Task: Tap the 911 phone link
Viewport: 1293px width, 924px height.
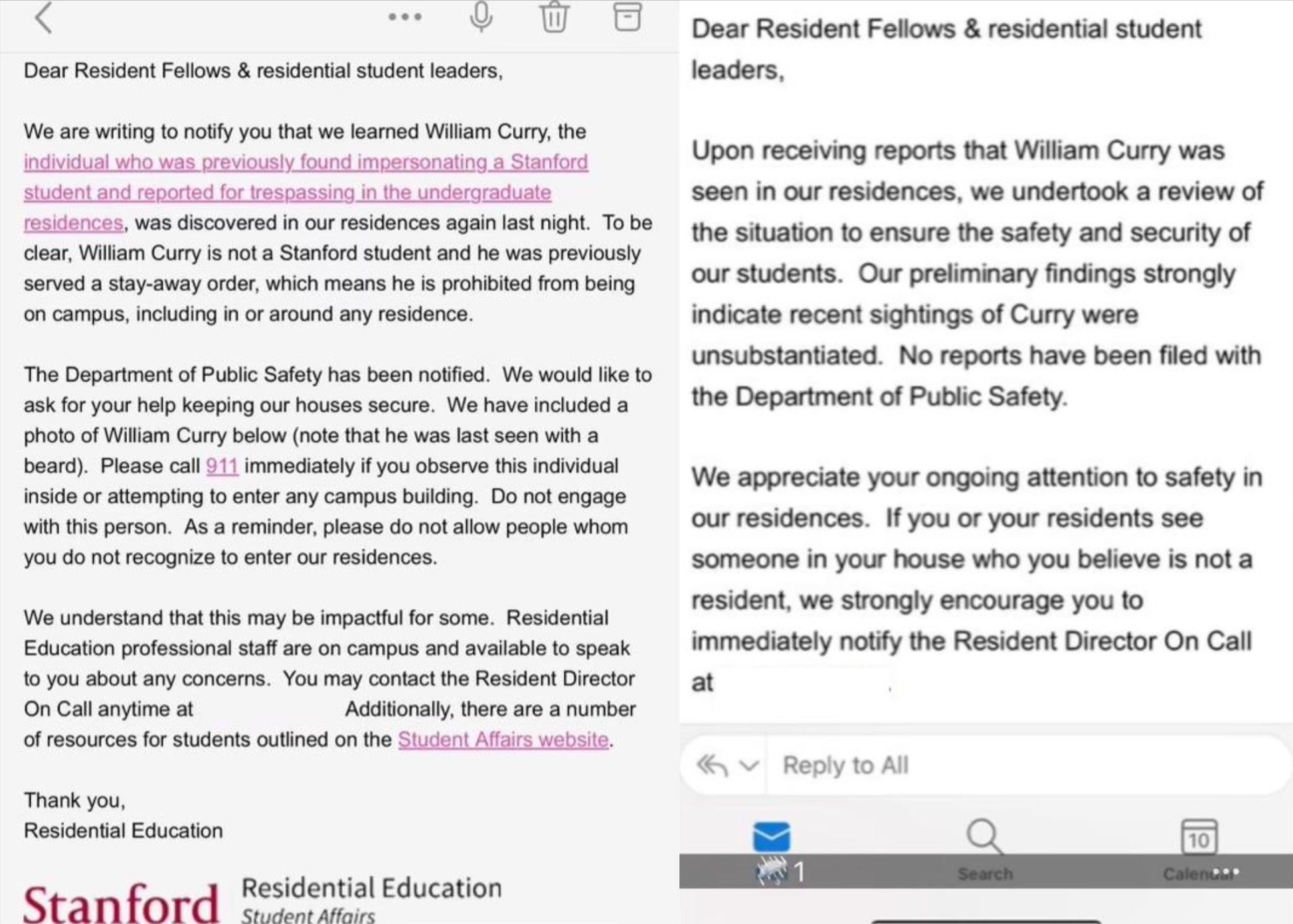Action: click(x=222, y=466)
